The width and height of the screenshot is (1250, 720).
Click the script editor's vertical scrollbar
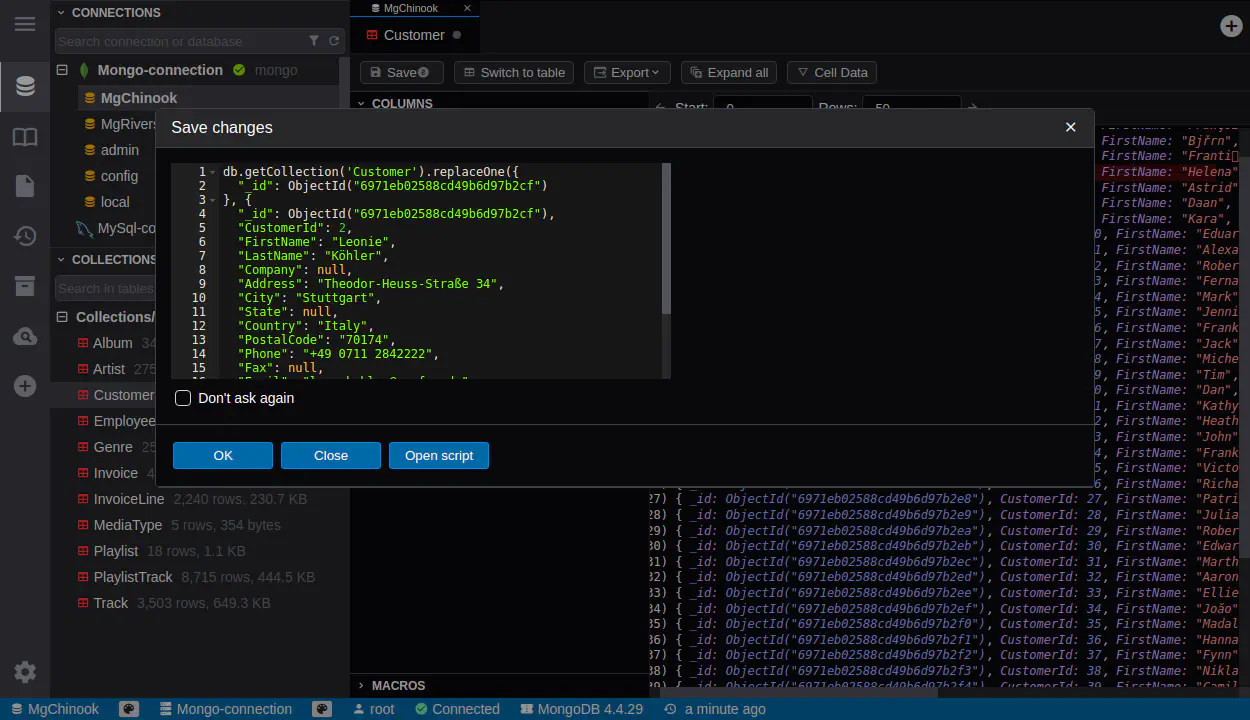(666, 240)
